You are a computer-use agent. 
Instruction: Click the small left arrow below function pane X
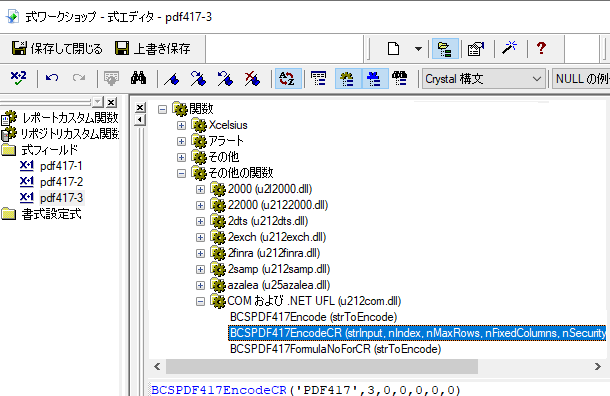(140, 120)
